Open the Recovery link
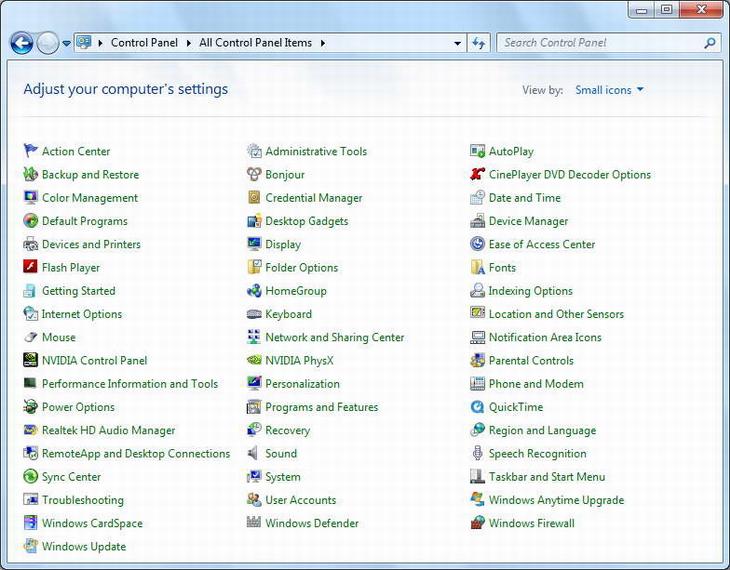 288,430
